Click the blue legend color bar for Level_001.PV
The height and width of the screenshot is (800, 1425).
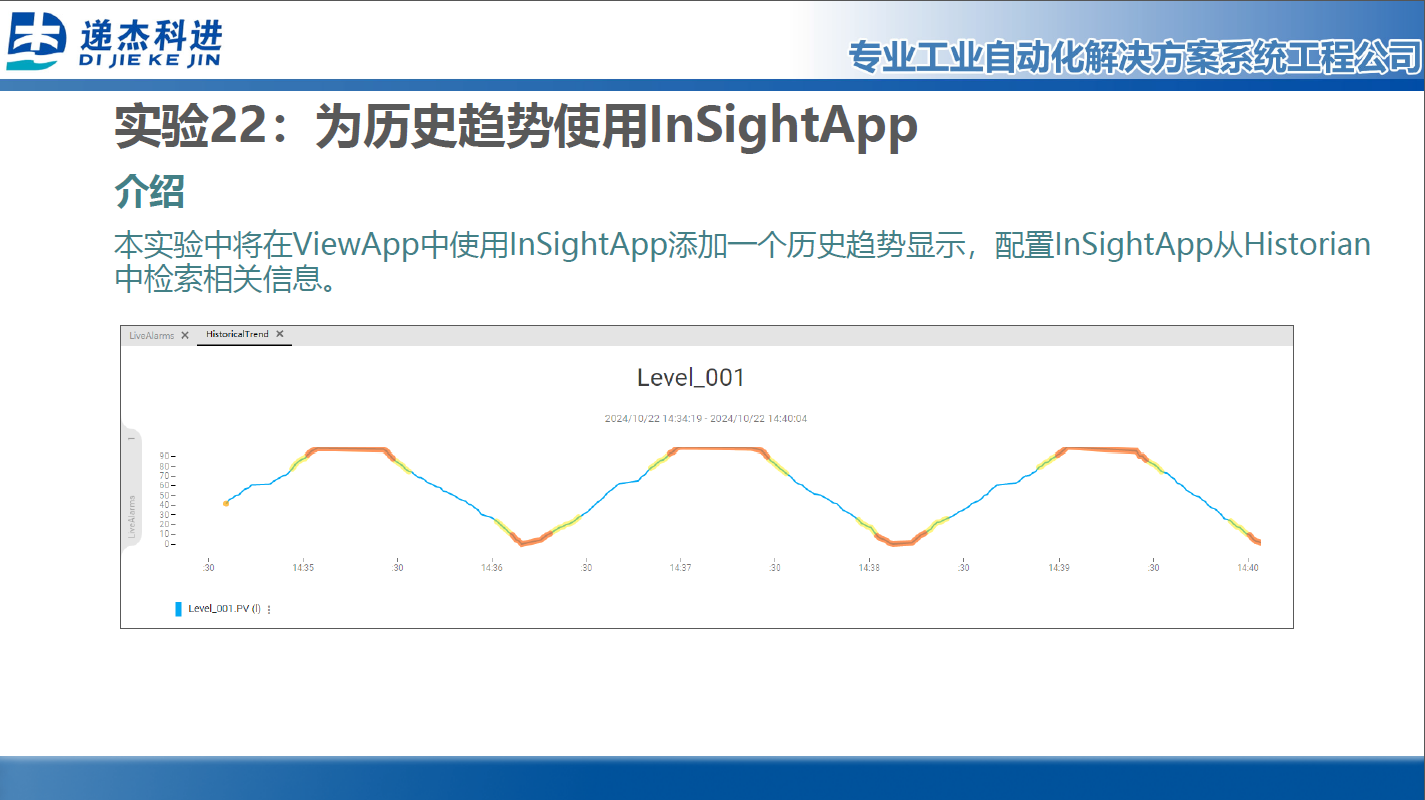pyautogui.click(x=178, y=609)
